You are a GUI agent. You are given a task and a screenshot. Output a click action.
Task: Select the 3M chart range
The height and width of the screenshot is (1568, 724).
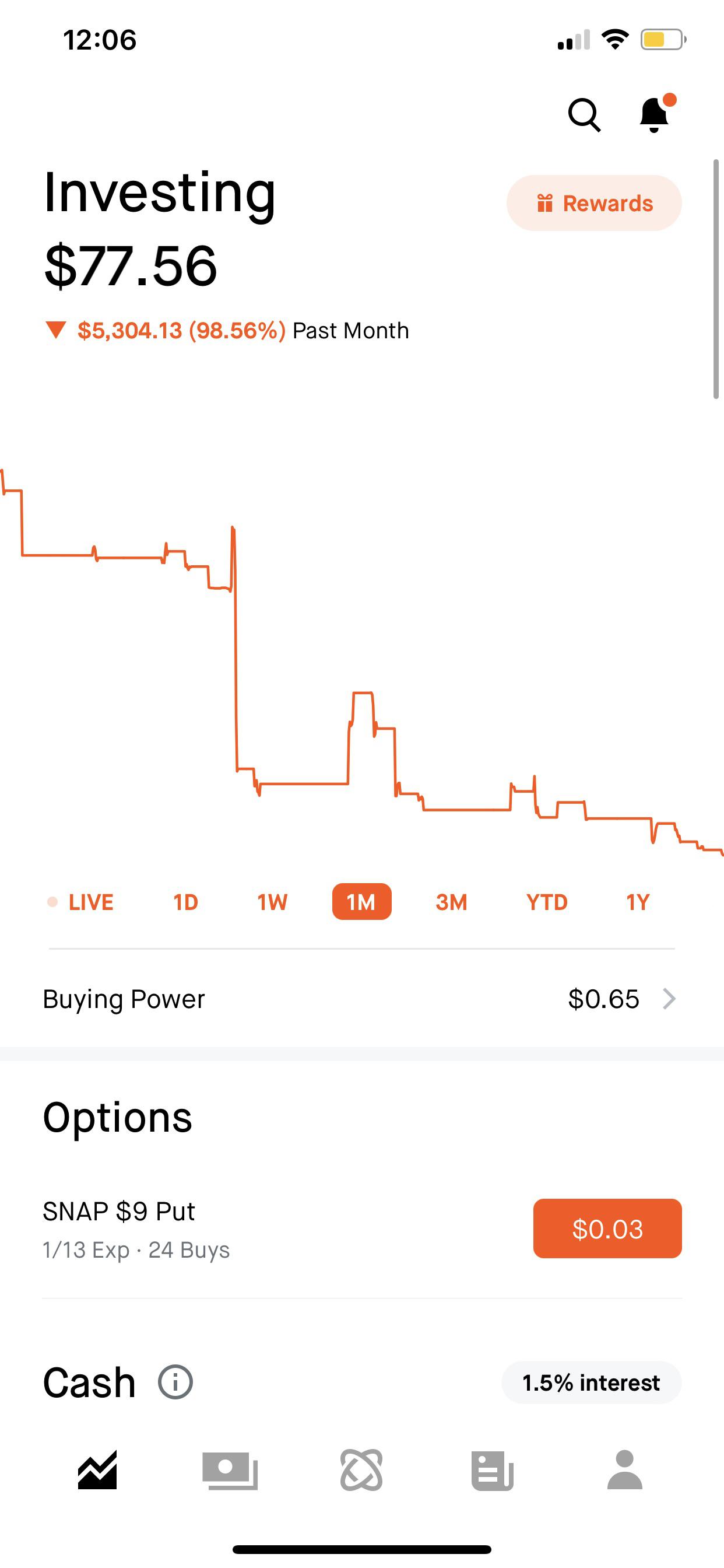(x=451, y=902)
